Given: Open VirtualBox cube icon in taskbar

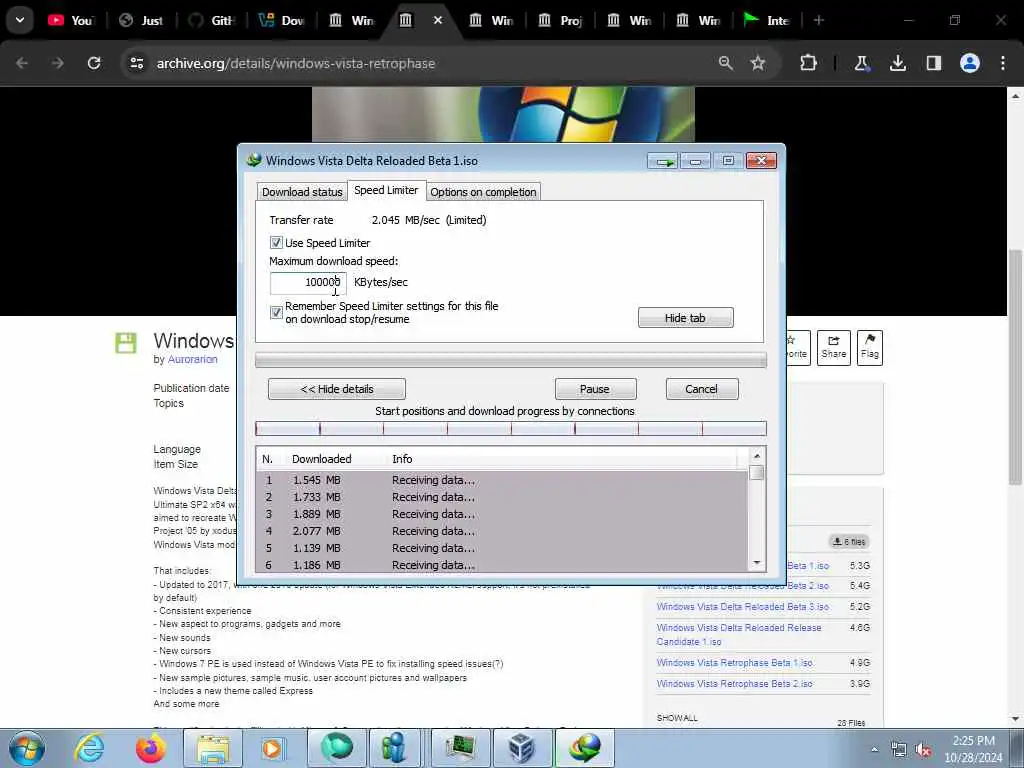Looking at the screenshot, I should click(522, 748).
